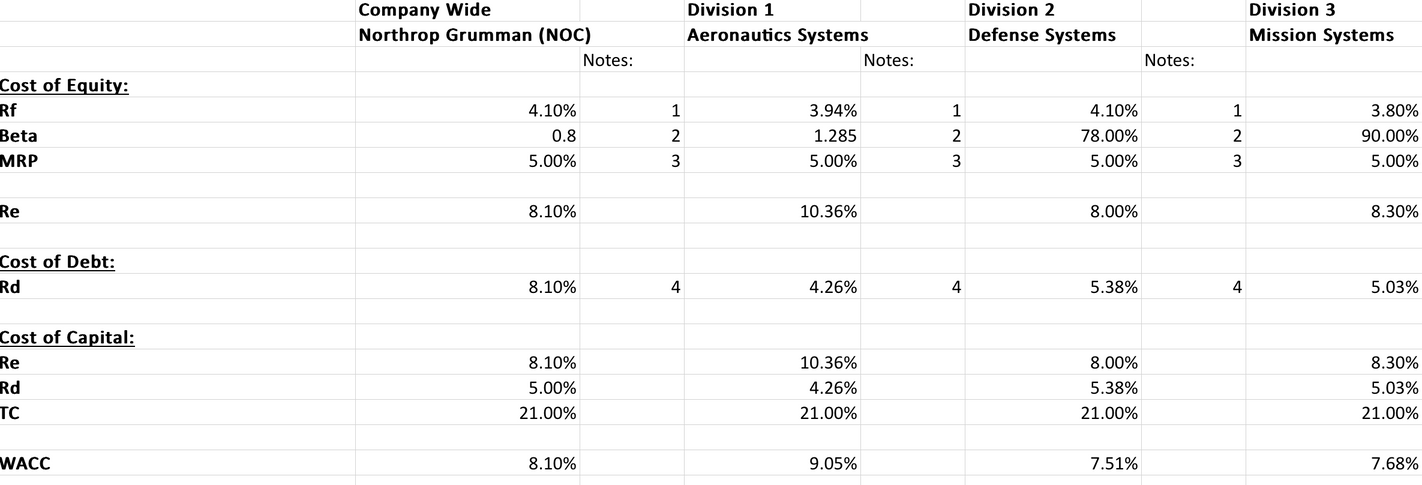Select the "Aeronautics Systems" cell

[x=777, y=35]
